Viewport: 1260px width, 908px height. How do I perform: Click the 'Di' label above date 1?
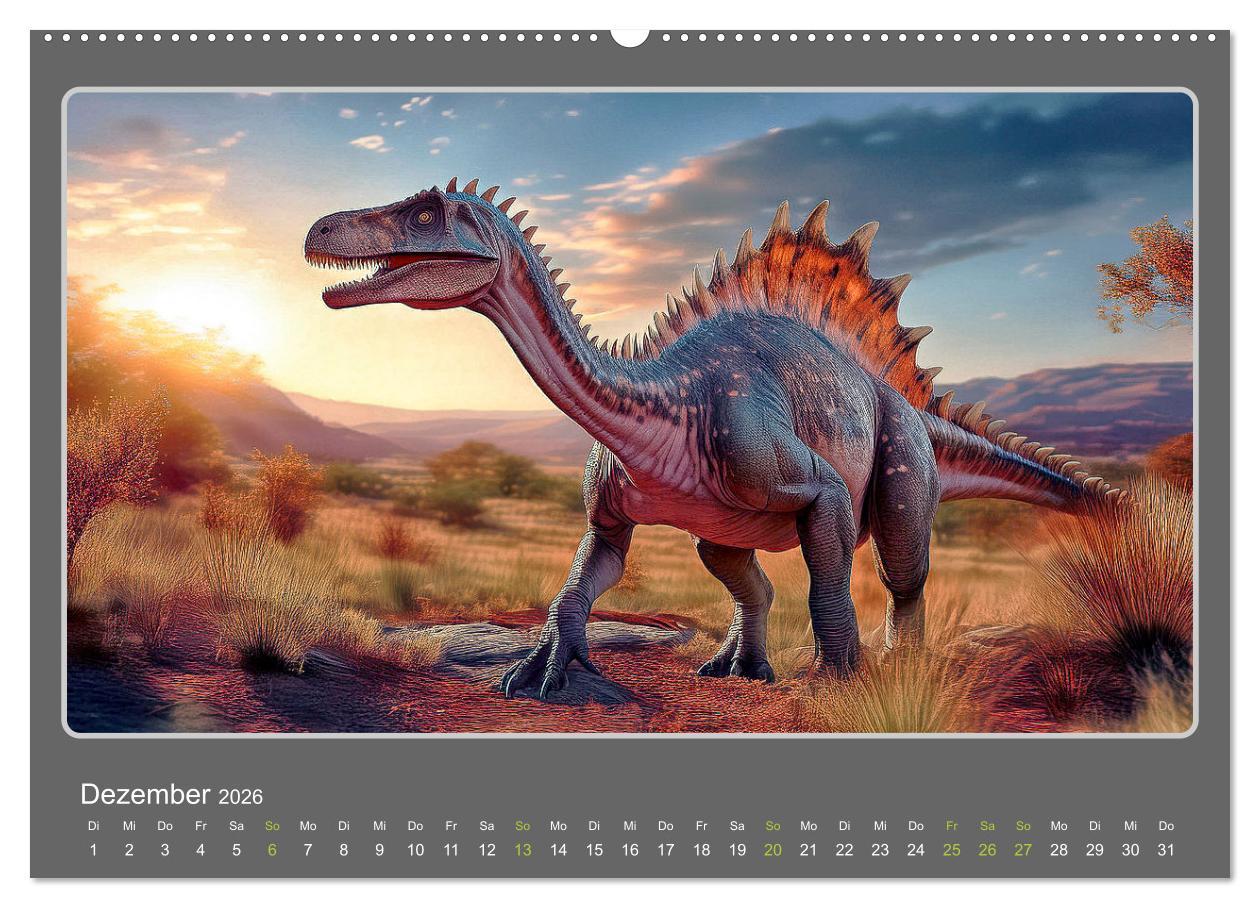(x=93, y=826)
